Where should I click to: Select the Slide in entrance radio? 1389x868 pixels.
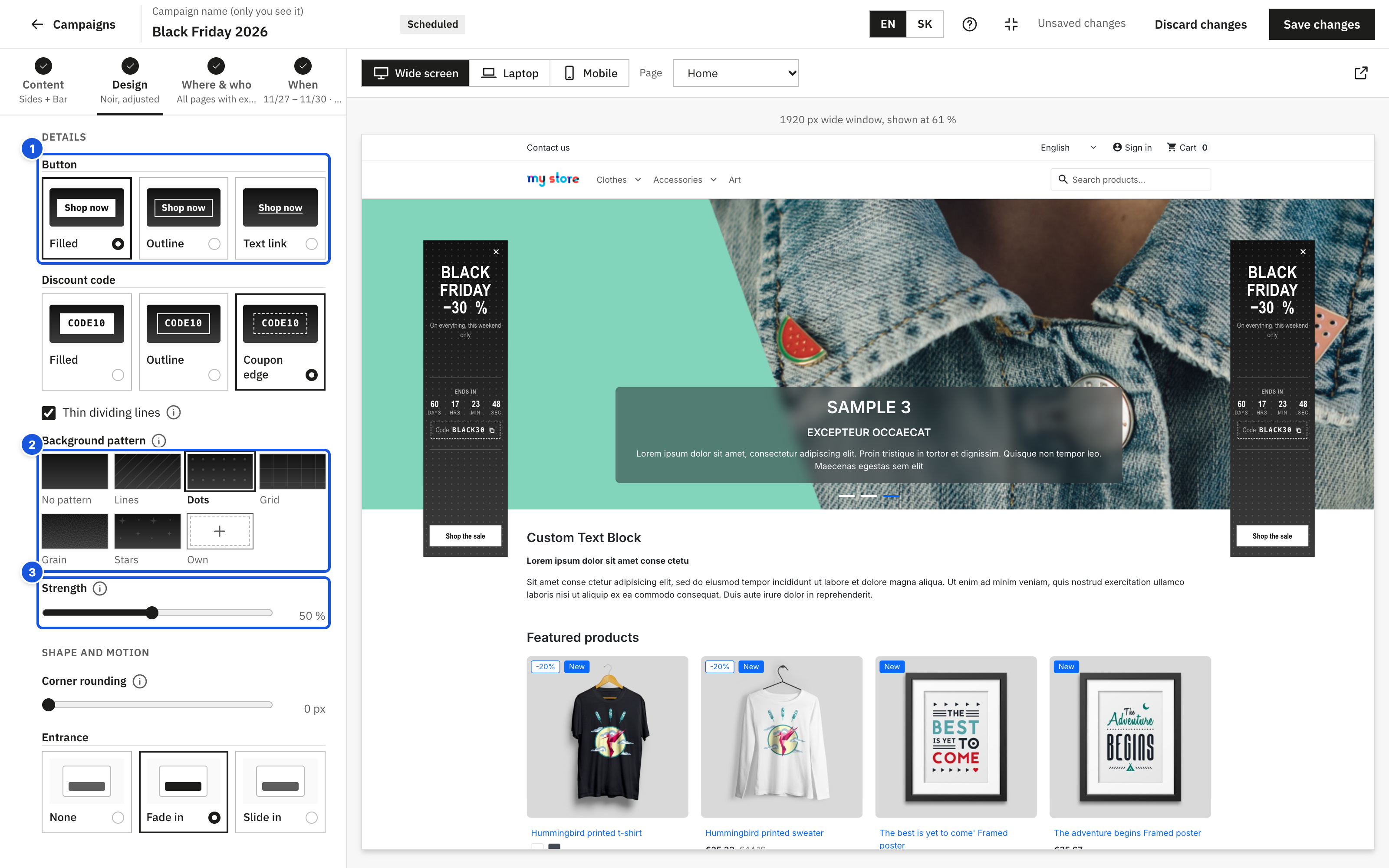click(x=312, y=818)
